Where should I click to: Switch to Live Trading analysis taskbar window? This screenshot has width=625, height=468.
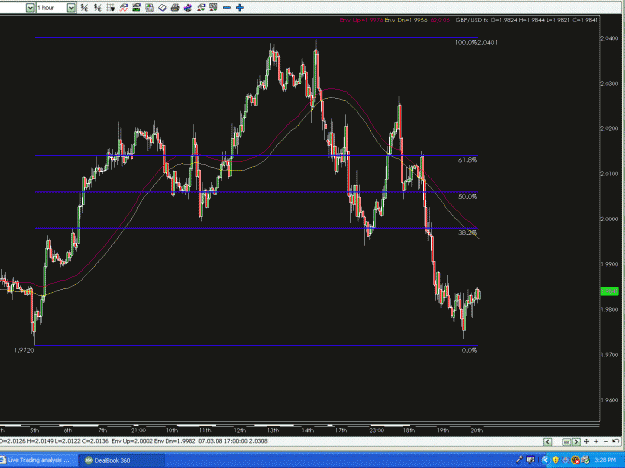click(38, 460)
